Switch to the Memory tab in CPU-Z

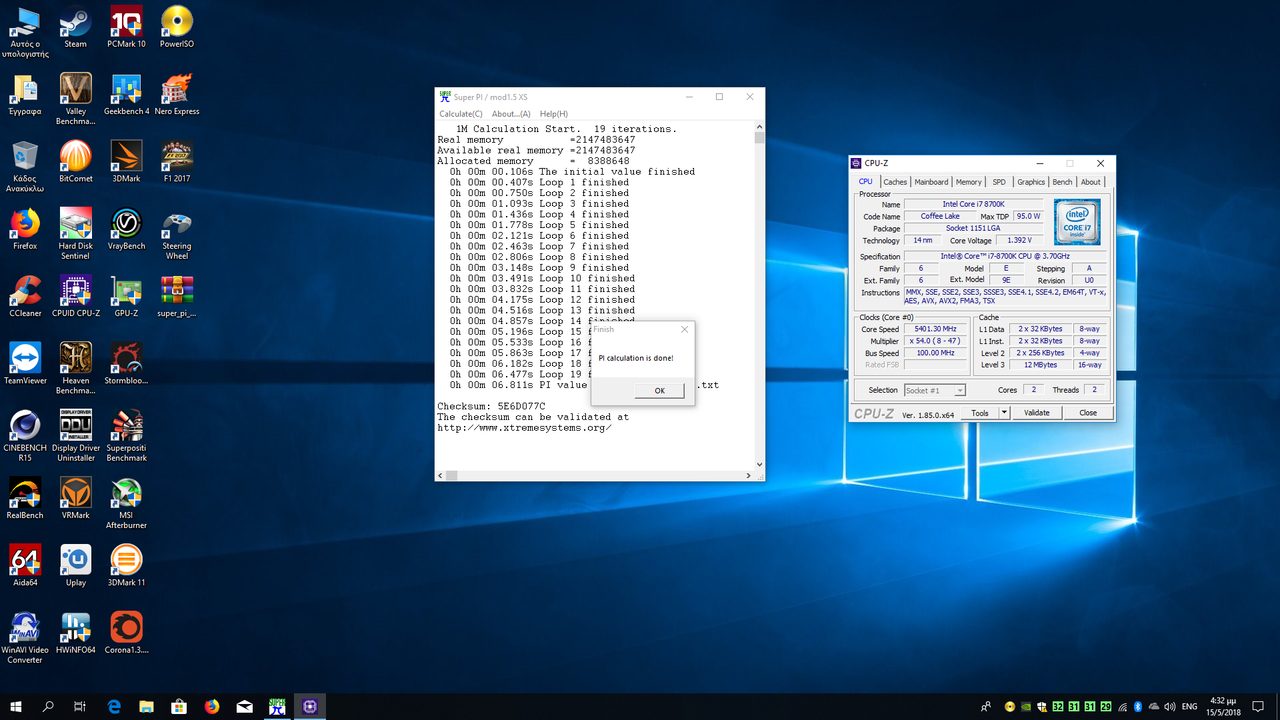pyautogui.click(x=968, y=182)
